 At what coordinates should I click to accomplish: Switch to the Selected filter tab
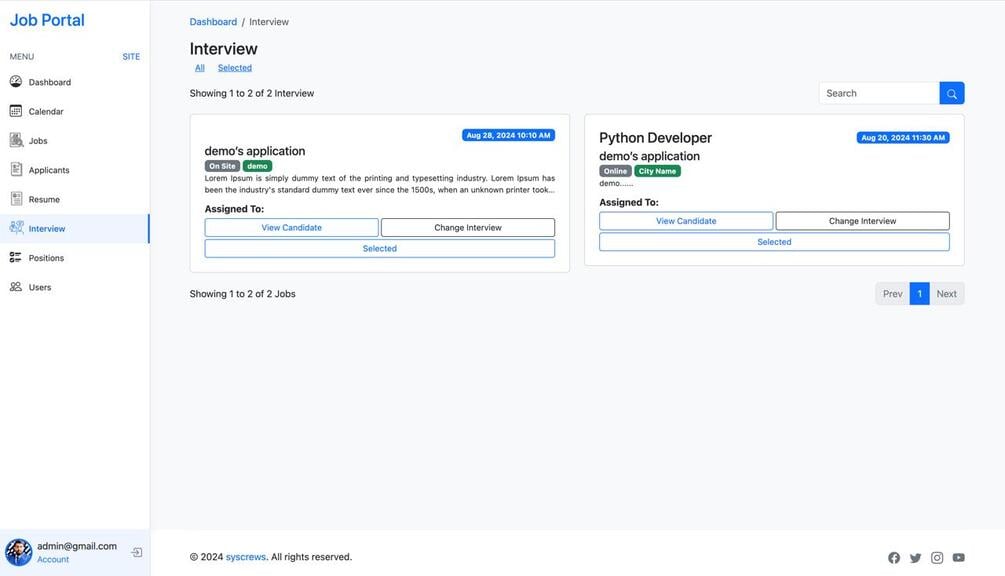(x=235, y=68)
